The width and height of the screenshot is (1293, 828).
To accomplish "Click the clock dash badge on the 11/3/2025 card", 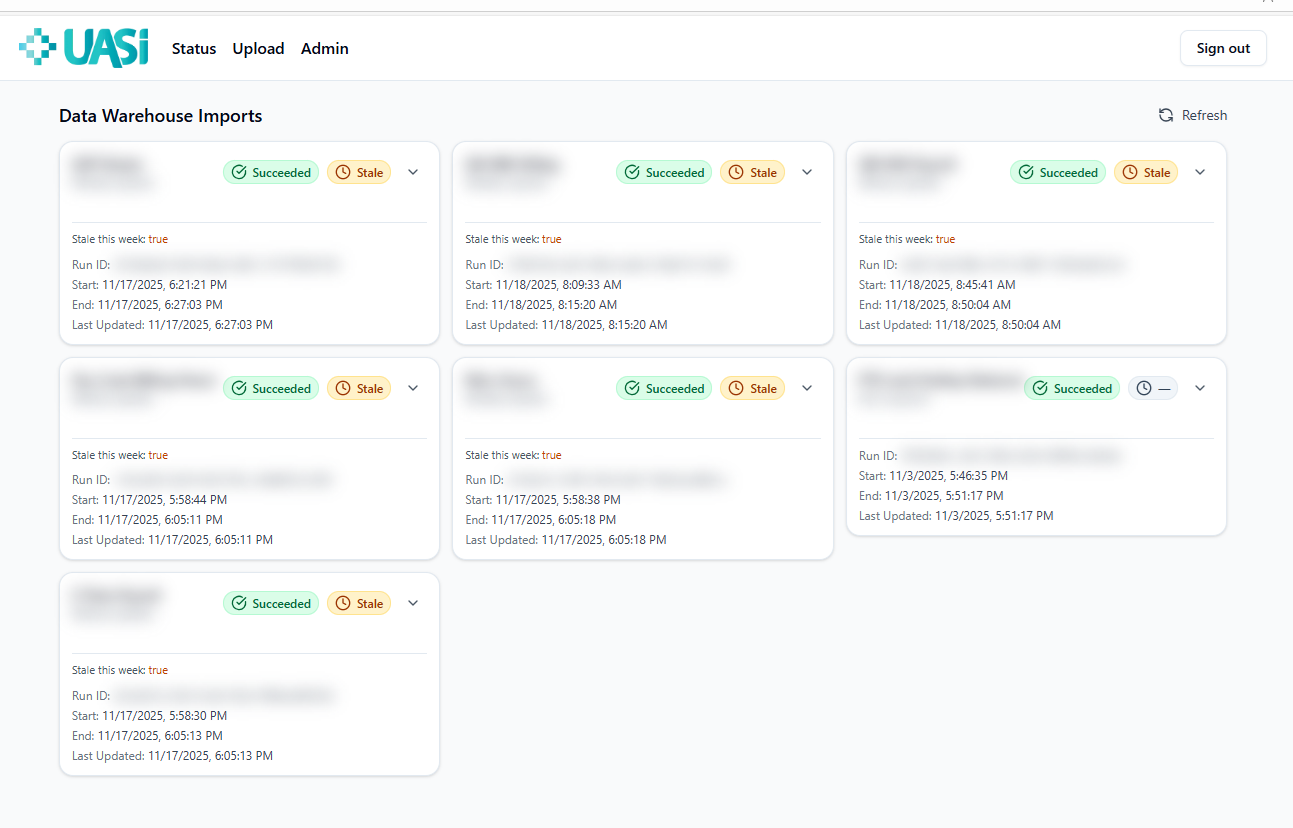I will click(1153, 389).
